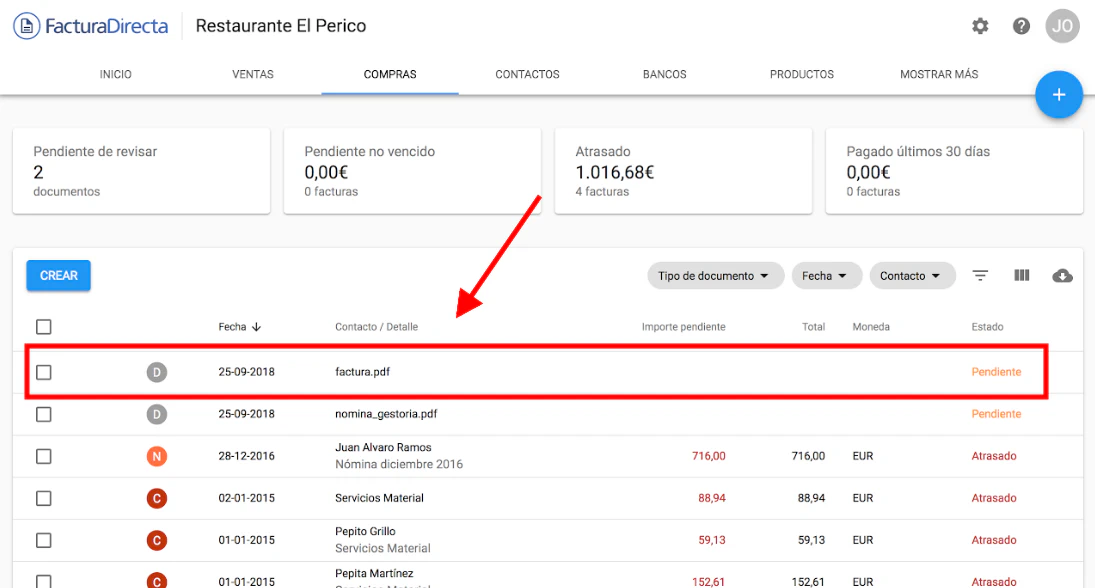Image resolution: width=1095 pixels, height=588 pixels.
Task: Click the blue plus create button
Action: (1059, 95)
